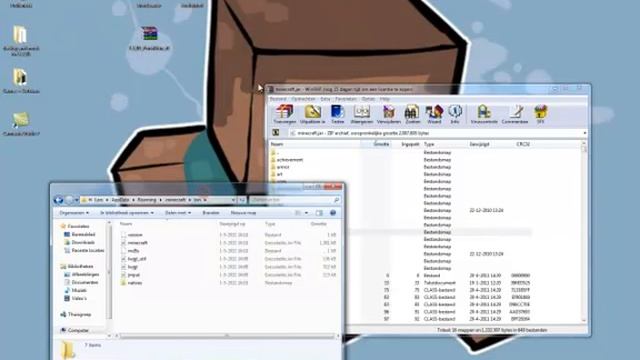Viewport: 640px width, 360px height.
Task: Click the Nieuwe map button in Explorer
Action: pos(244,213)
